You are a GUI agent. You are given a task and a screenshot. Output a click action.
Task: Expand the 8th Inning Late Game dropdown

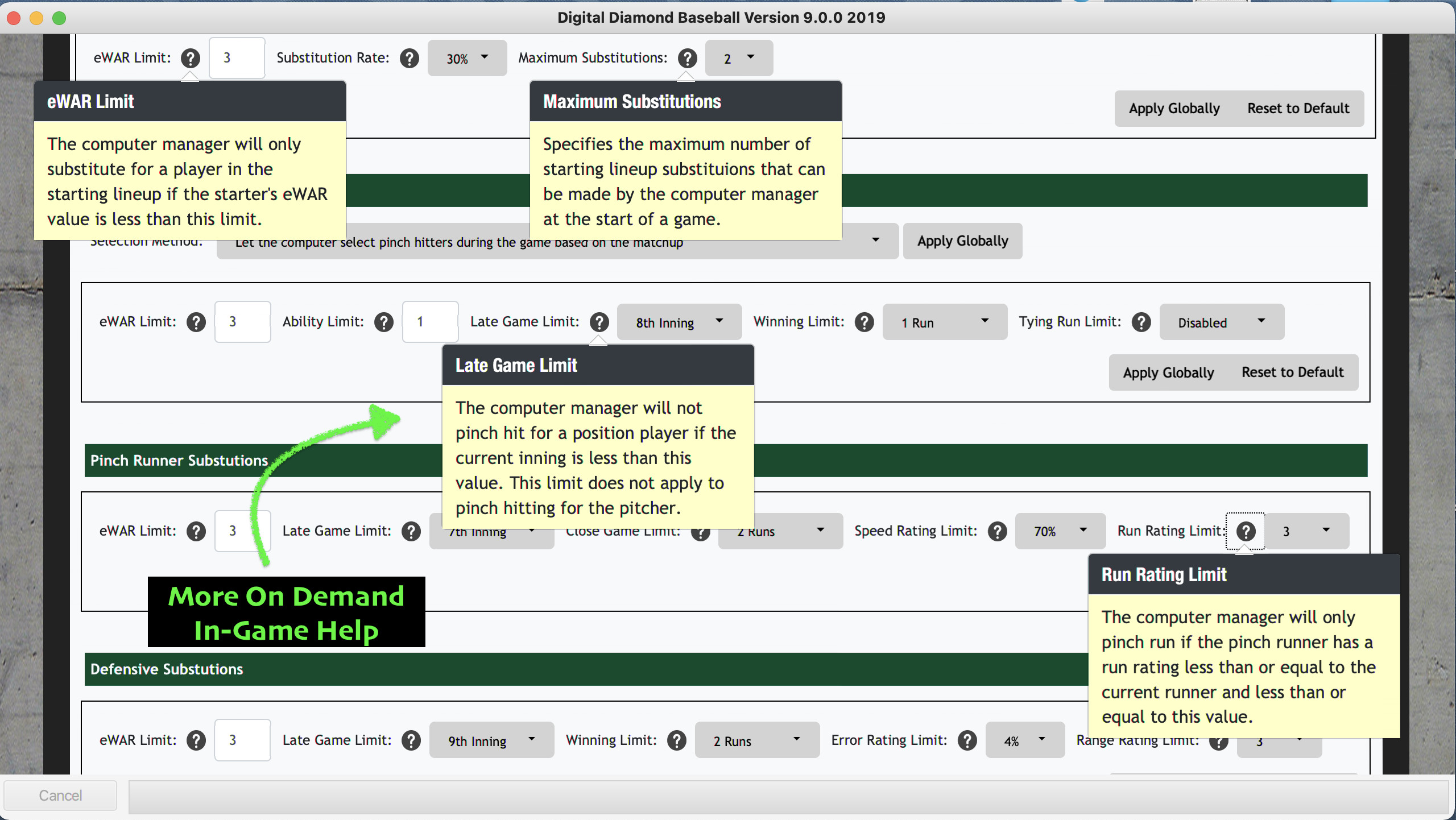point(679,322)
